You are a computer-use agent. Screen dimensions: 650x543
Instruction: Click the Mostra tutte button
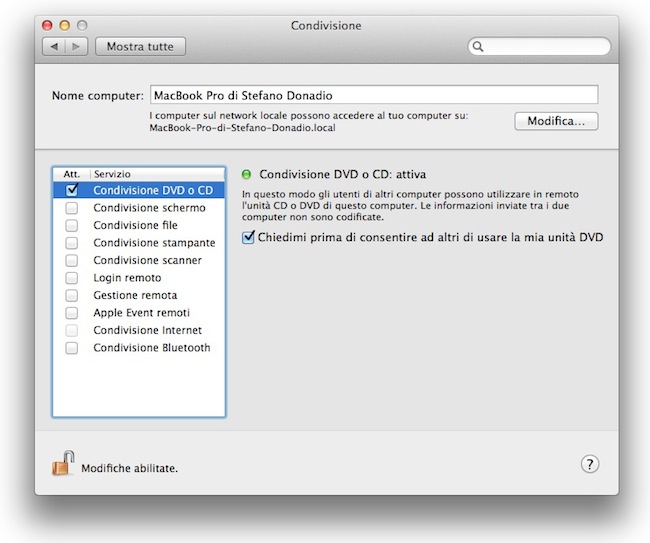tap(140, 46)
